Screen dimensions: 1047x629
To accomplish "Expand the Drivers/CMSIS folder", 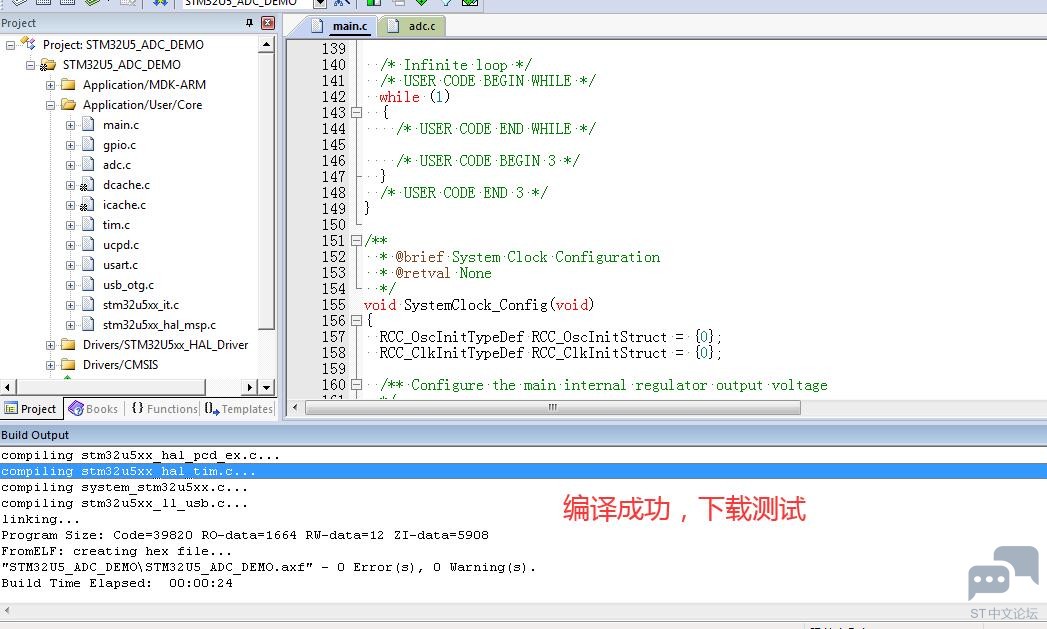I will (50, 365).
